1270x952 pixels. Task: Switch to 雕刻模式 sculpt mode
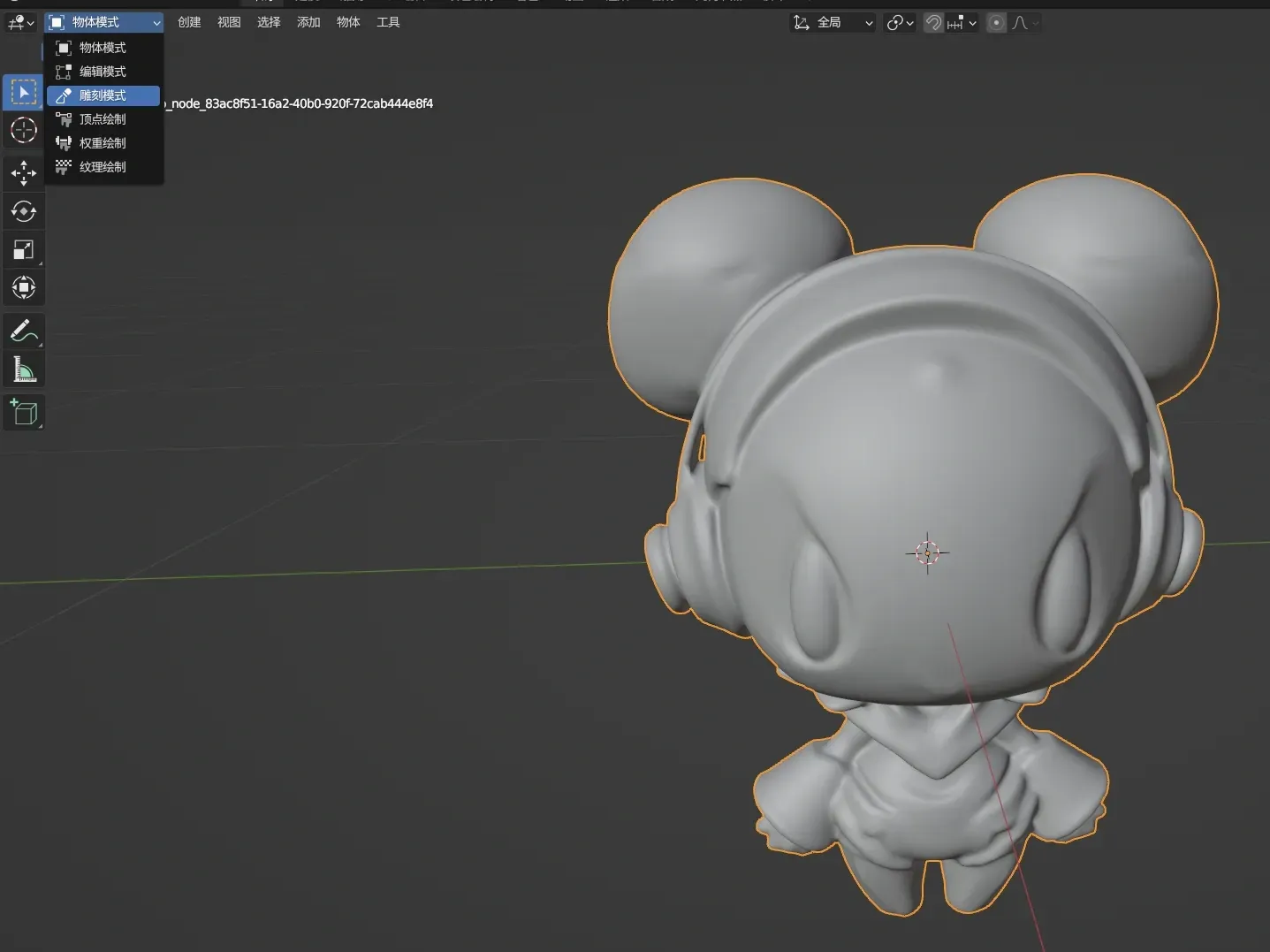click(103, 95)
